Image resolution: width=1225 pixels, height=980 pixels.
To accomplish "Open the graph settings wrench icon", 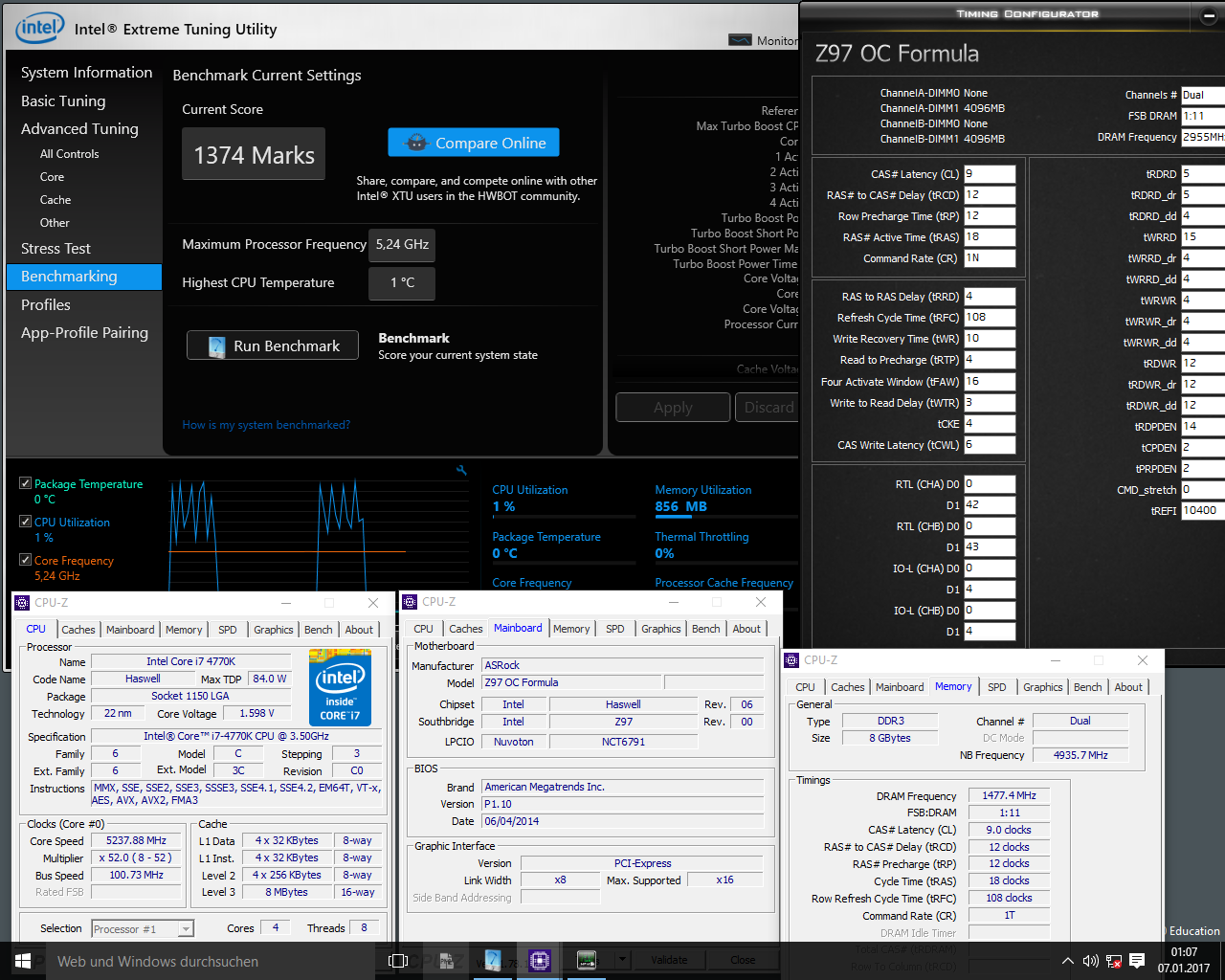I will (x=461, y=470).
